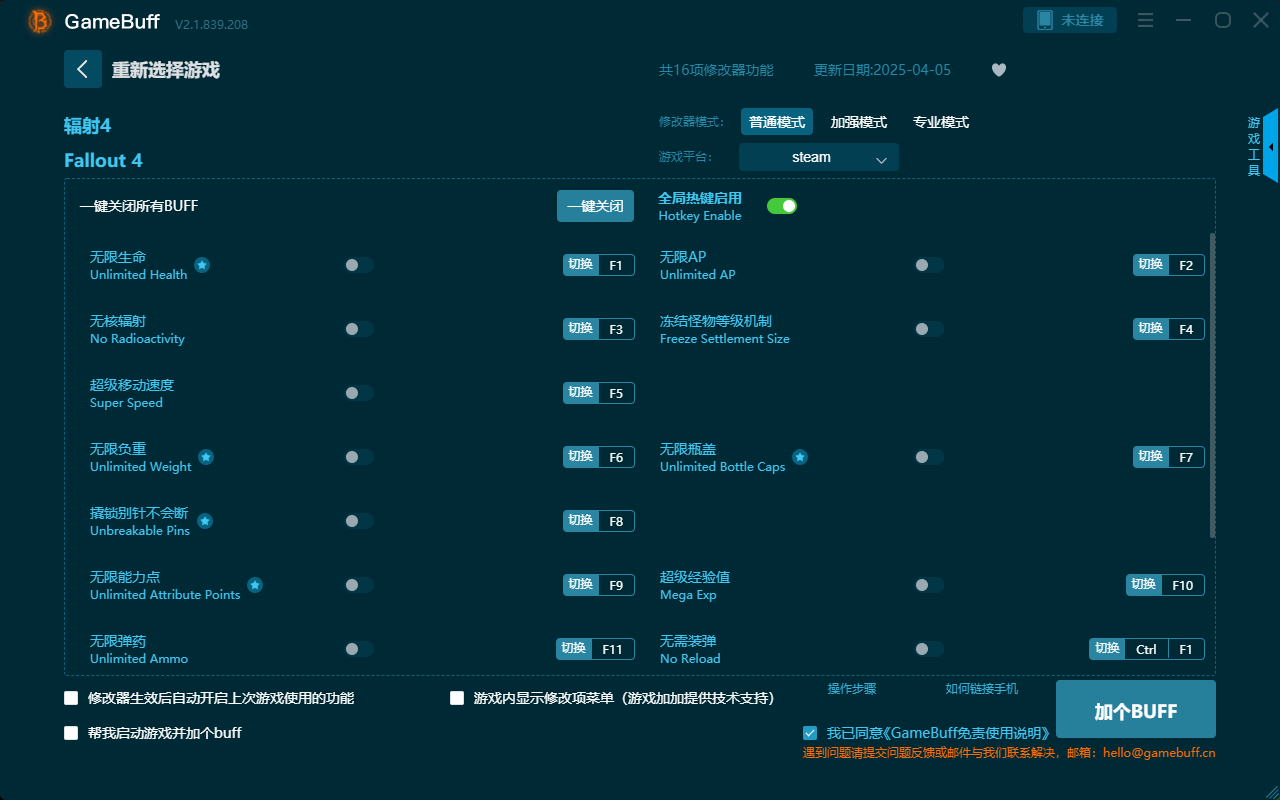
Task: Click the star badge next to Unlimited Attribute Points
Action: pyautogui.click(x=255, y=585)
